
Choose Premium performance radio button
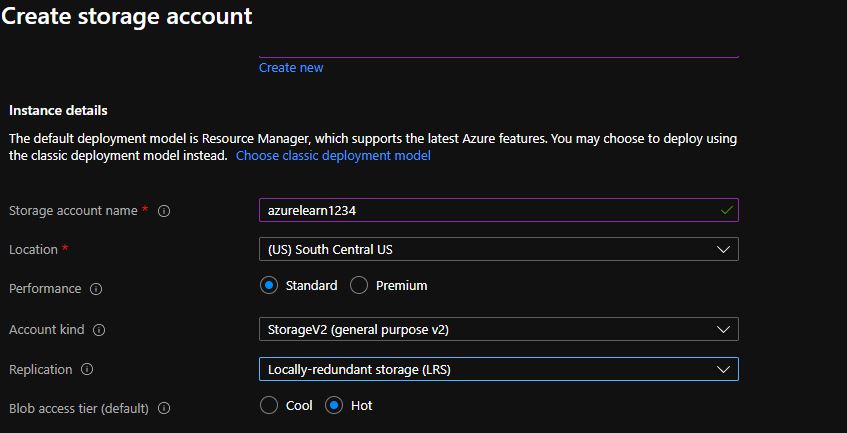[359, 285]
